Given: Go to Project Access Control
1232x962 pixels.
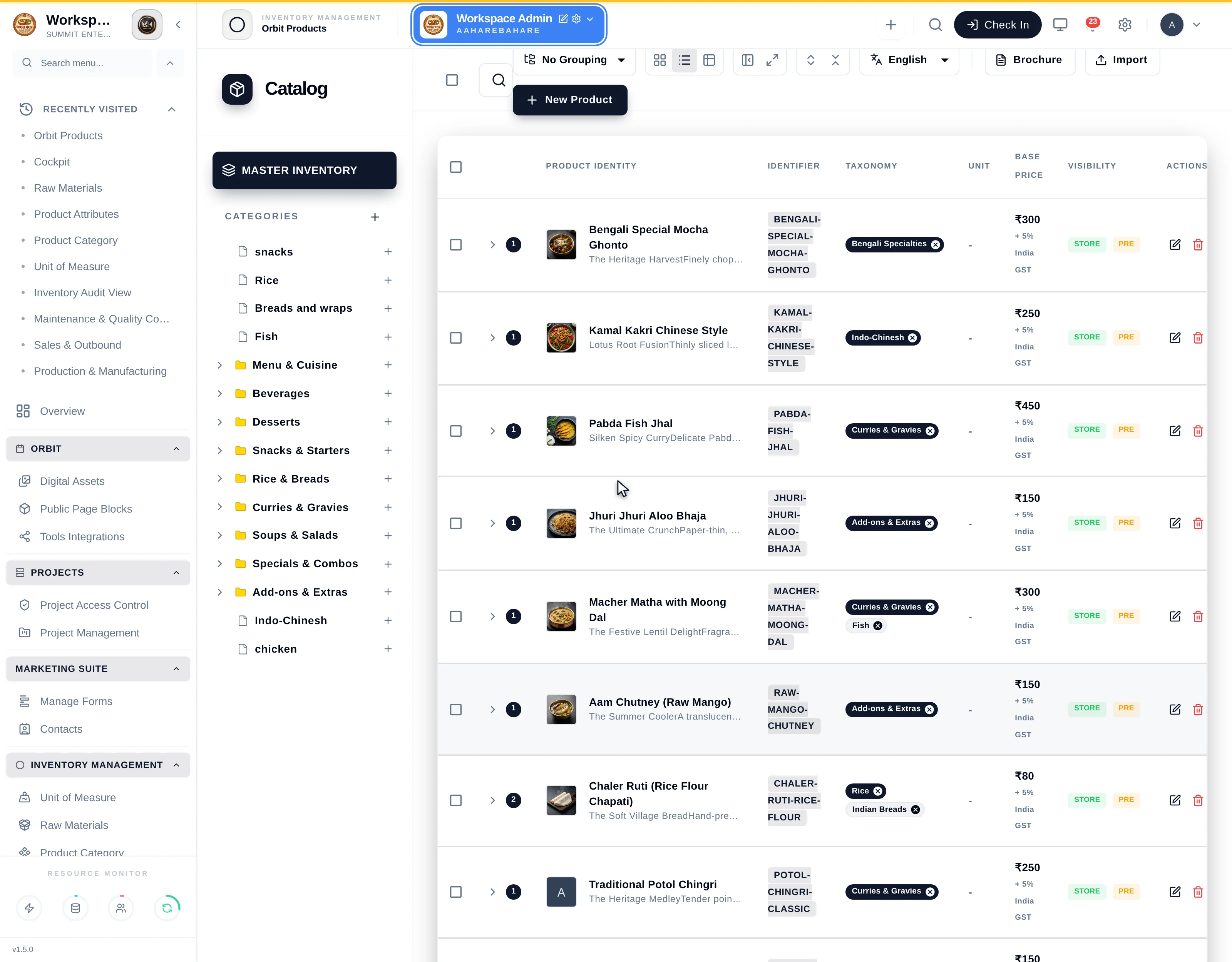Looking at the screenshot, I should point(94,605).
